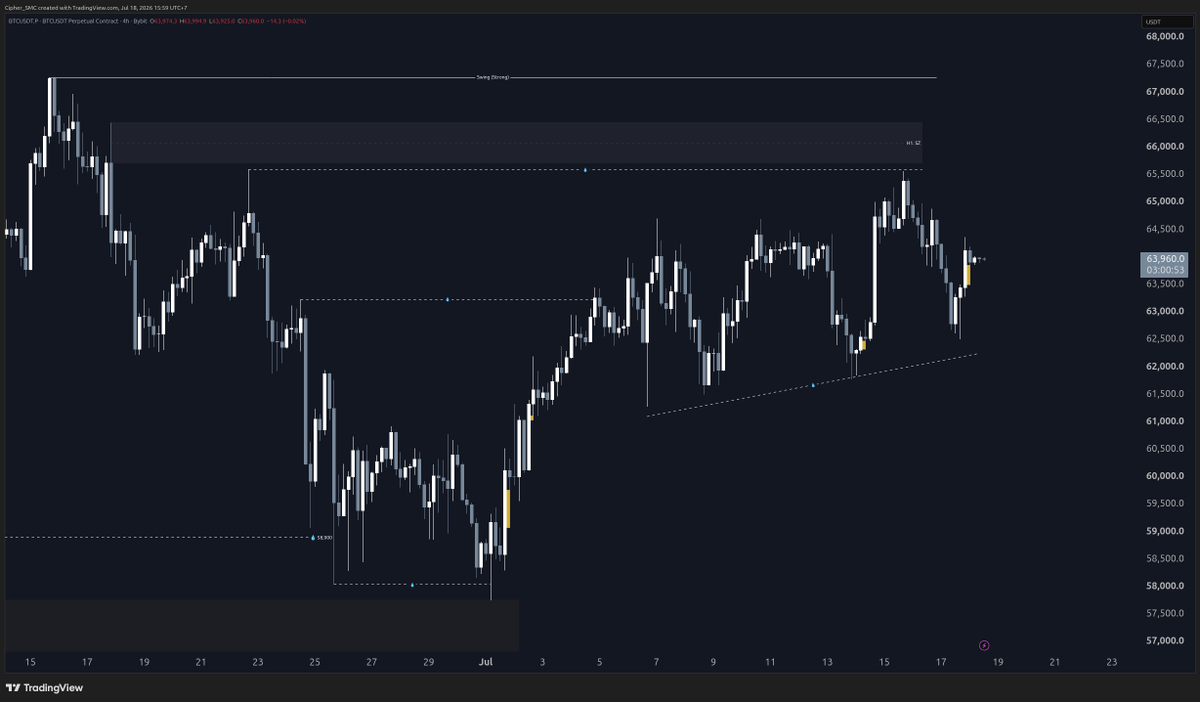Image resolution: width=1200 pixels, height=702 pixels.
Task: Click the Jul label on time axis
Action: click(x=486, y=662)
